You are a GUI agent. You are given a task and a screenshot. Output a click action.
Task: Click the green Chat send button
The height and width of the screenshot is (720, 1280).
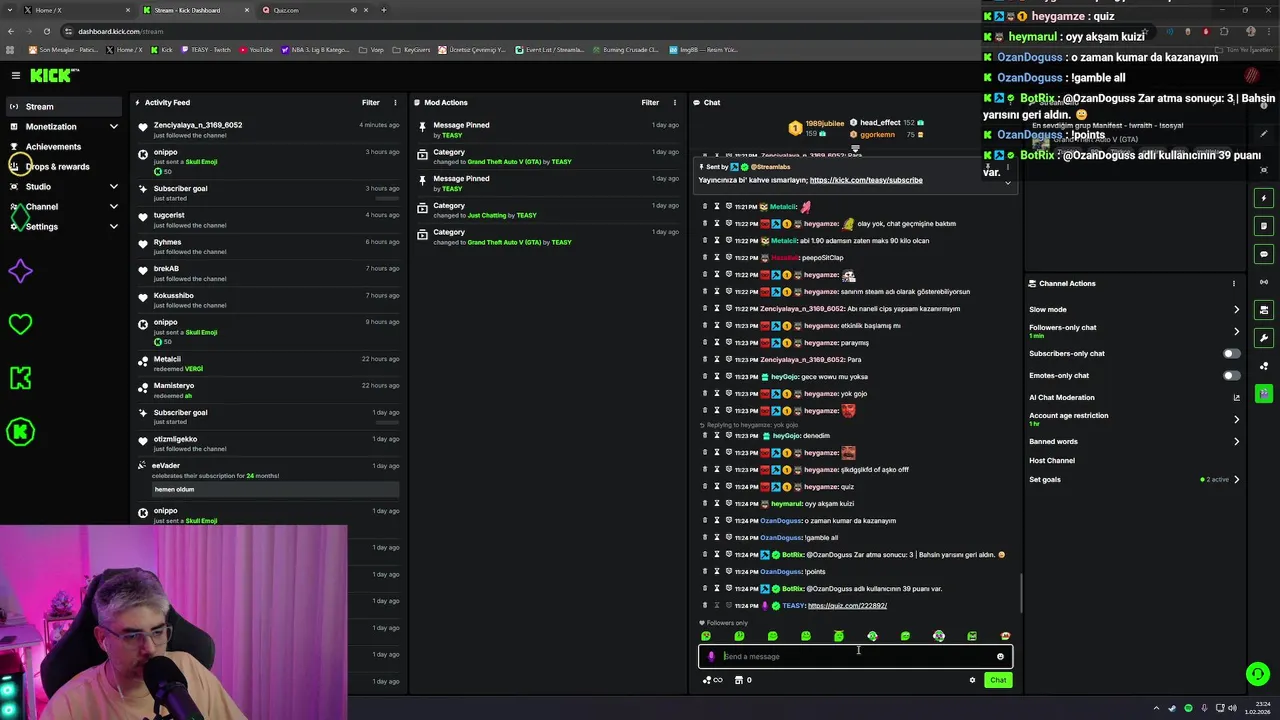998,680
